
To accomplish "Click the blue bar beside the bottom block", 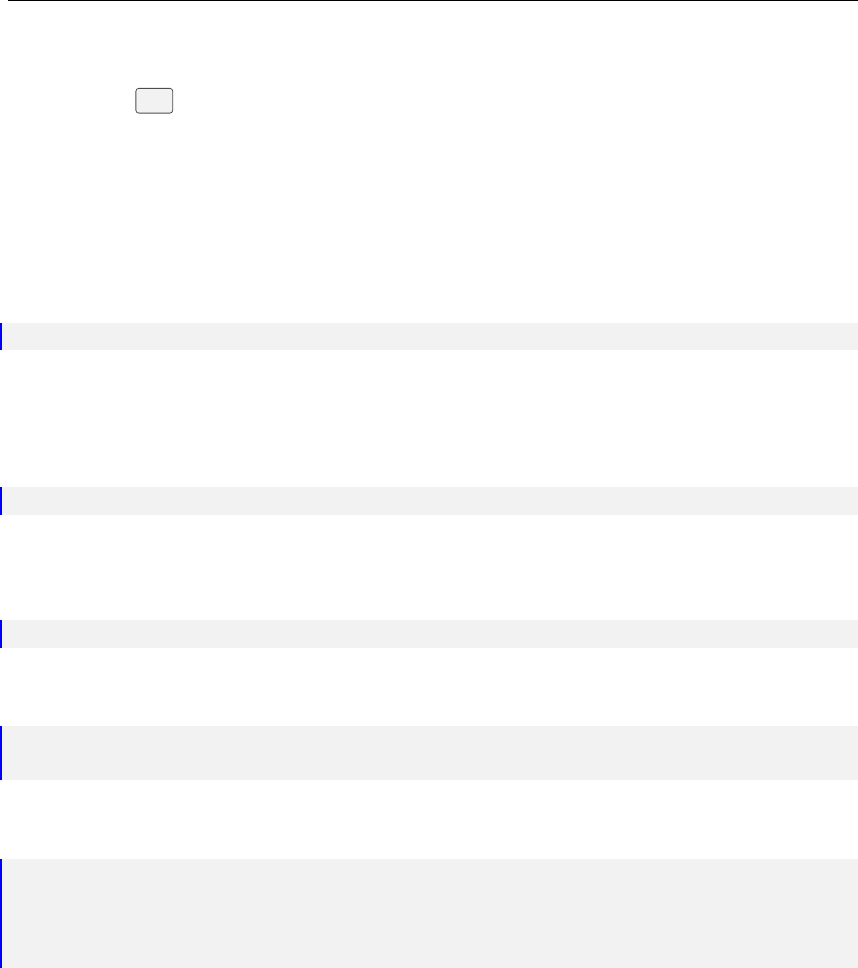I will tap(1, 913).
